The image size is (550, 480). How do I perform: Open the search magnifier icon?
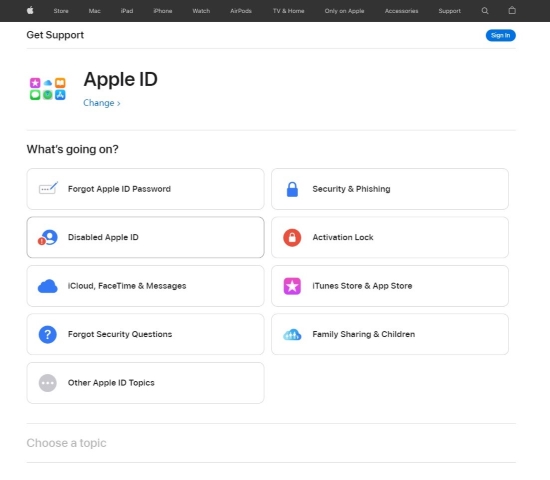(485, 11)
